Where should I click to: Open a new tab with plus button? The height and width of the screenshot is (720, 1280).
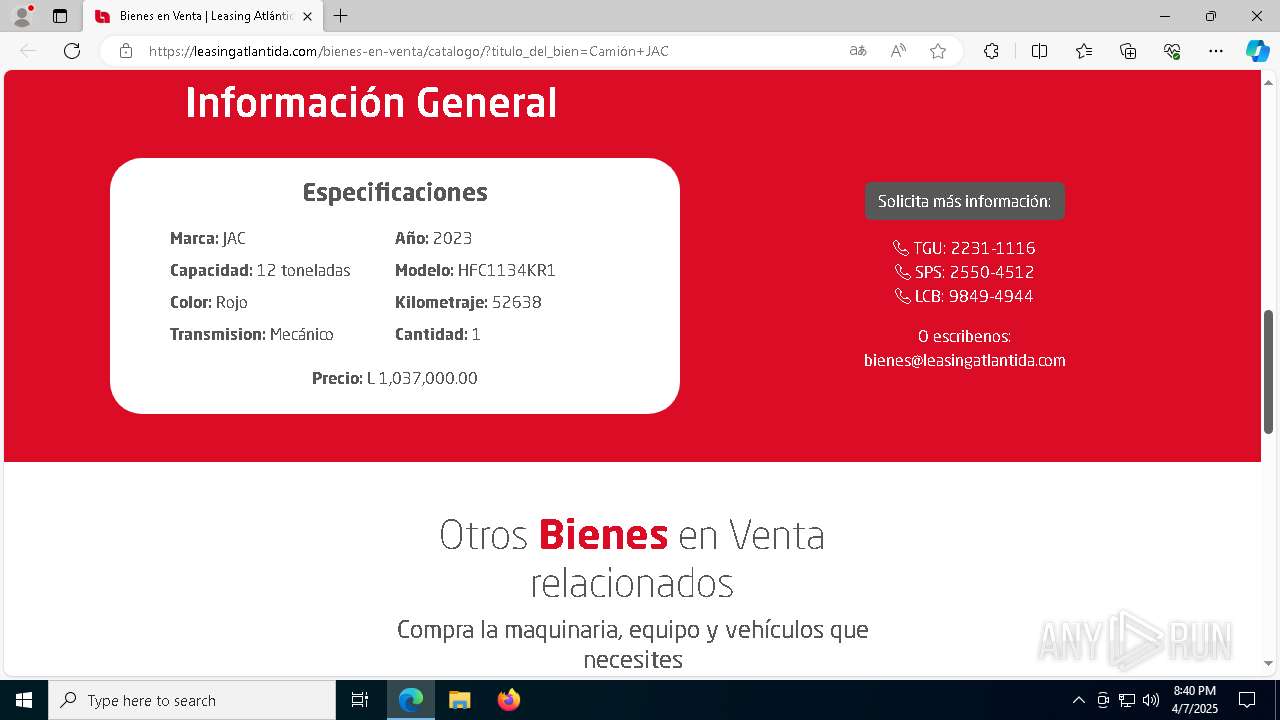coord(341,16)
